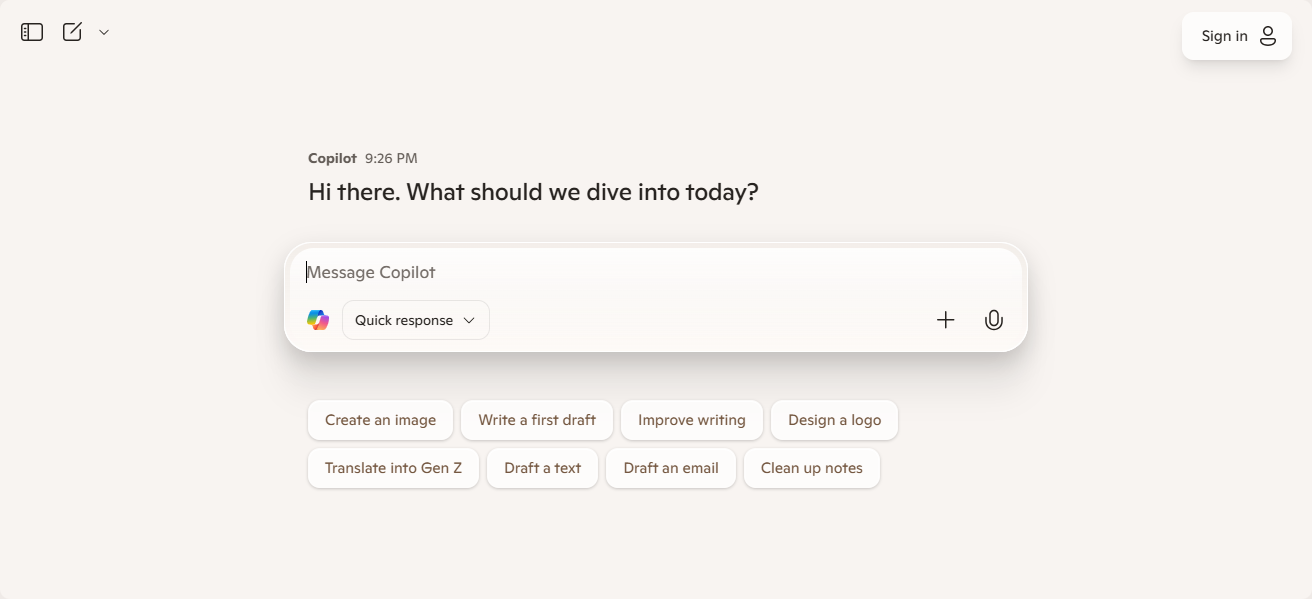Image resolution: width=1312 pixels, height=599 pixels.
Task: Toggle the sidebar panel icon
Action: 32,32
